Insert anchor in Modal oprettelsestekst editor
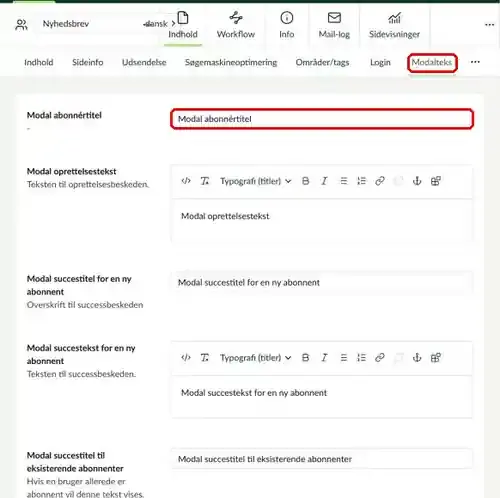 coord(417,181)
